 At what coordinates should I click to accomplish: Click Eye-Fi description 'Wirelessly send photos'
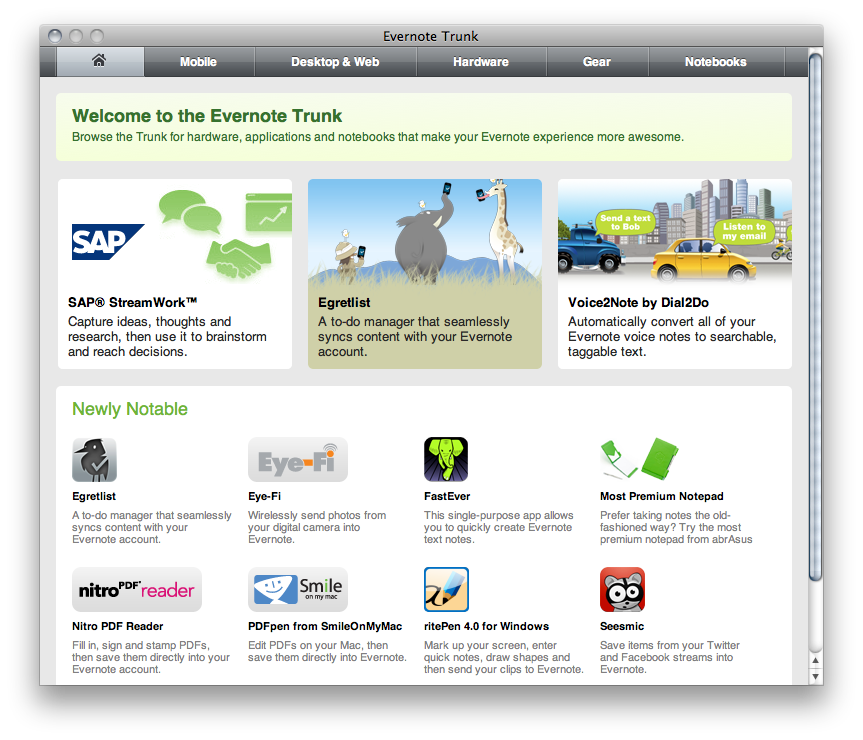[317, 527]
